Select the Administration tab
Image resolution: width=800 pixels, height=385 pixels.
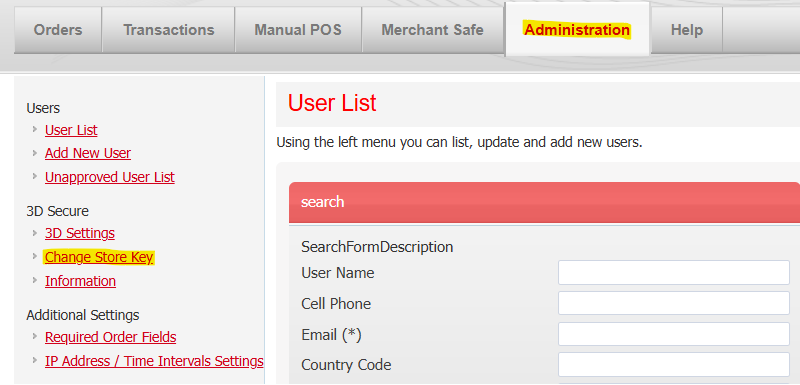point(577,30)
